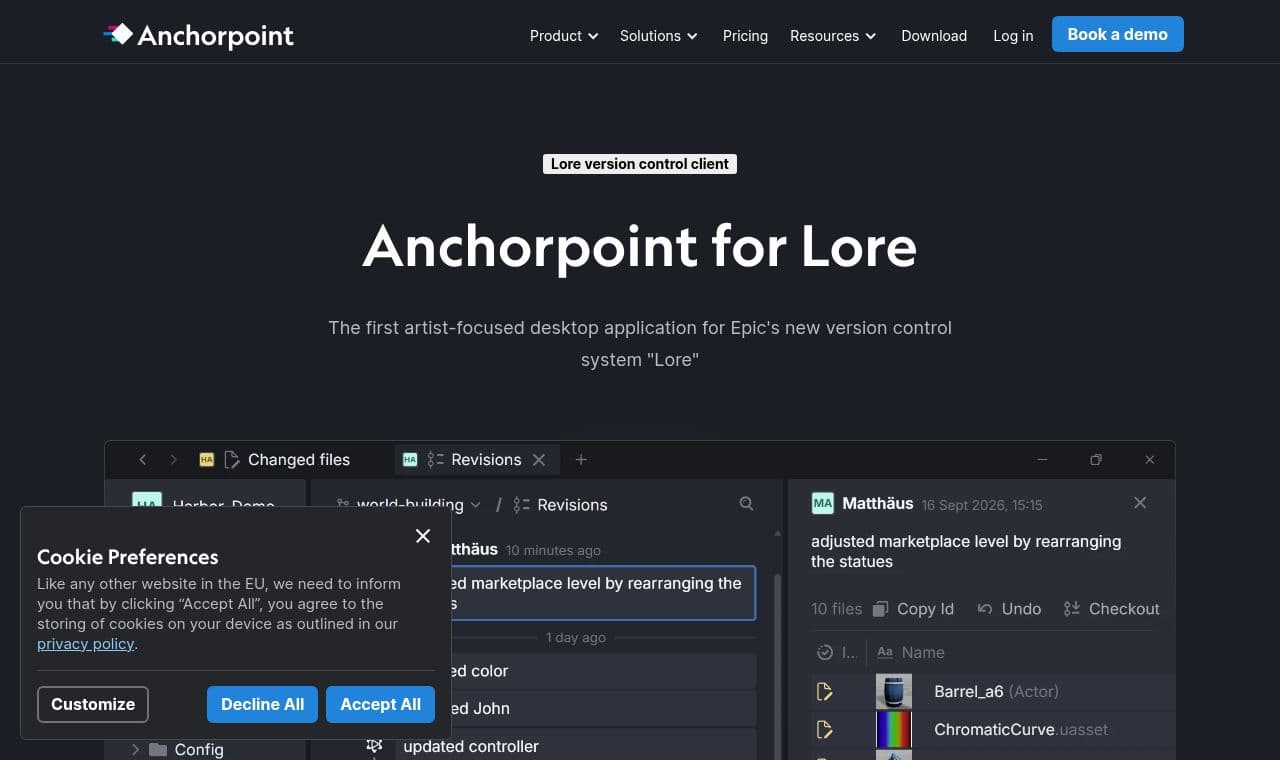Screen dimensions: 1280x760
Task: Click the Copy Id button
Action: [914, 609]
